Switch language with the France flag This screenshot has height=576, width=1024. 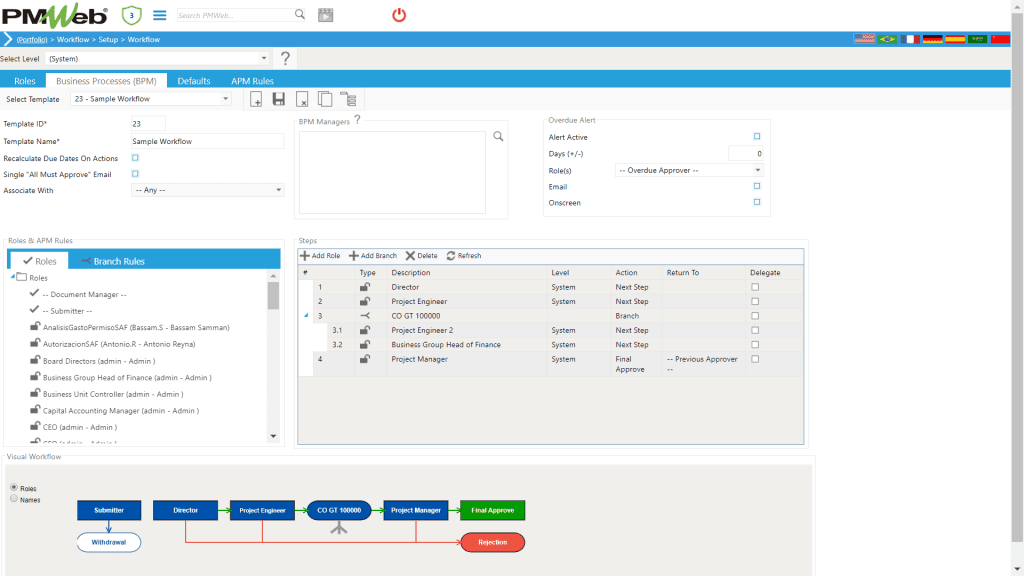(910, 39)
